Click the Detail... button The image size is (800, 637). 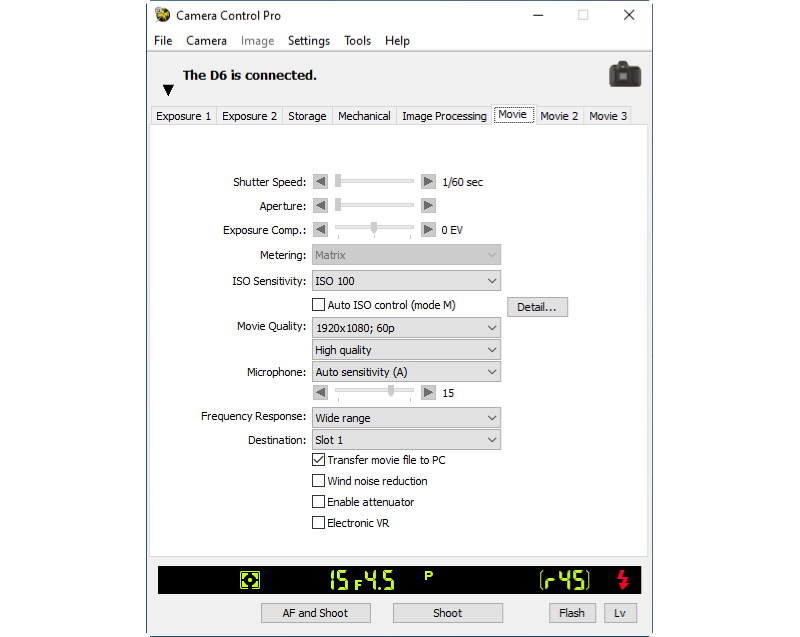point(537,307)
